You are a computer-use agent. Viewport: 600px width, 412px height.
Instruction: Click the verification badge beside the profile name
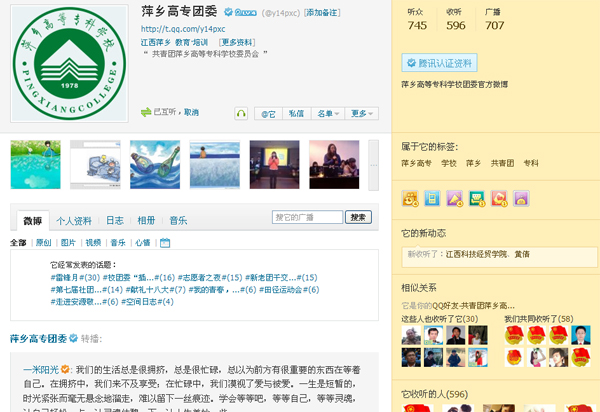point(227,12)
